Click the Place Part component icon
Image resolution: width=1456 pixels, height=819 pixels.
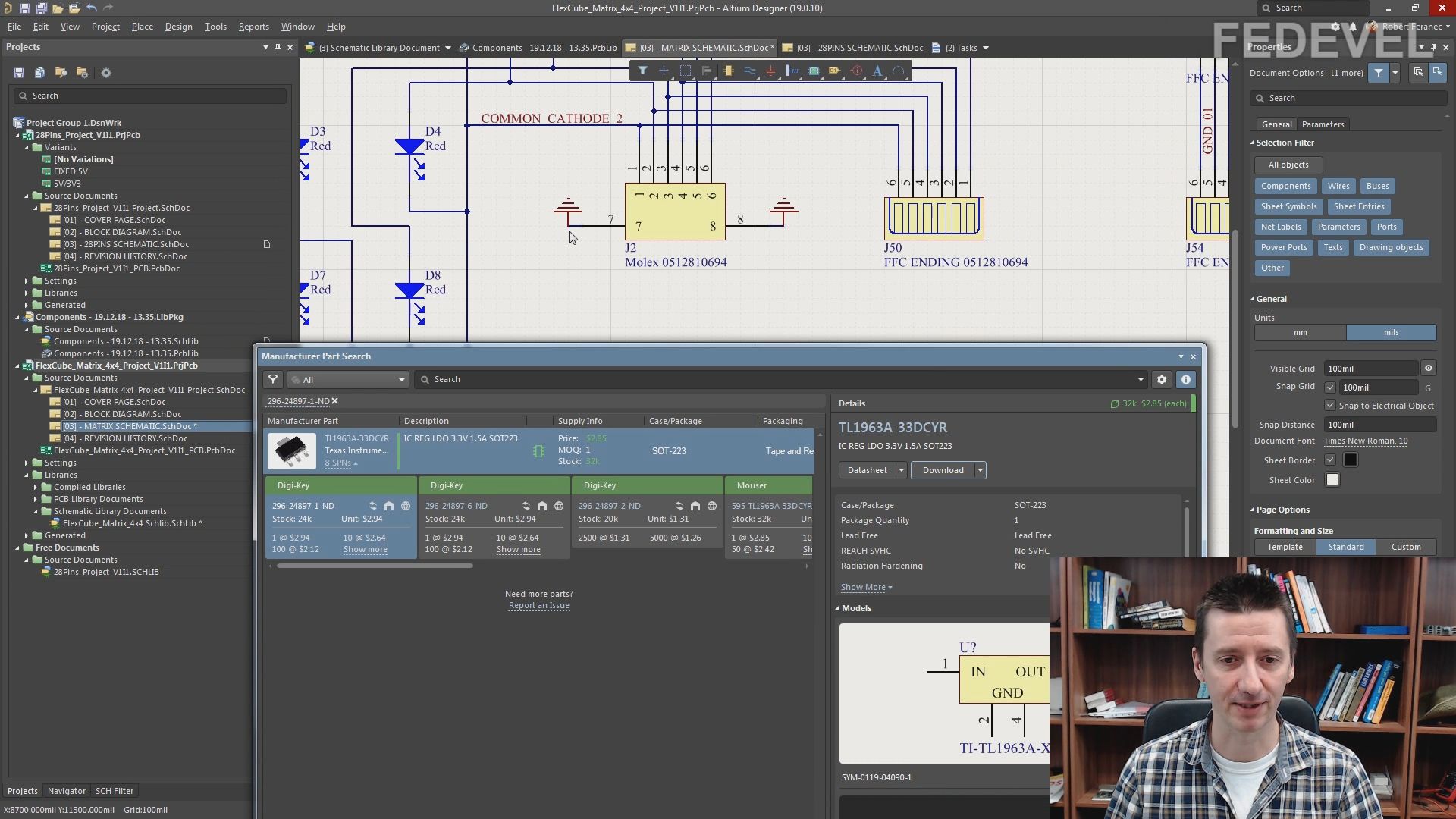pos(728,71)
